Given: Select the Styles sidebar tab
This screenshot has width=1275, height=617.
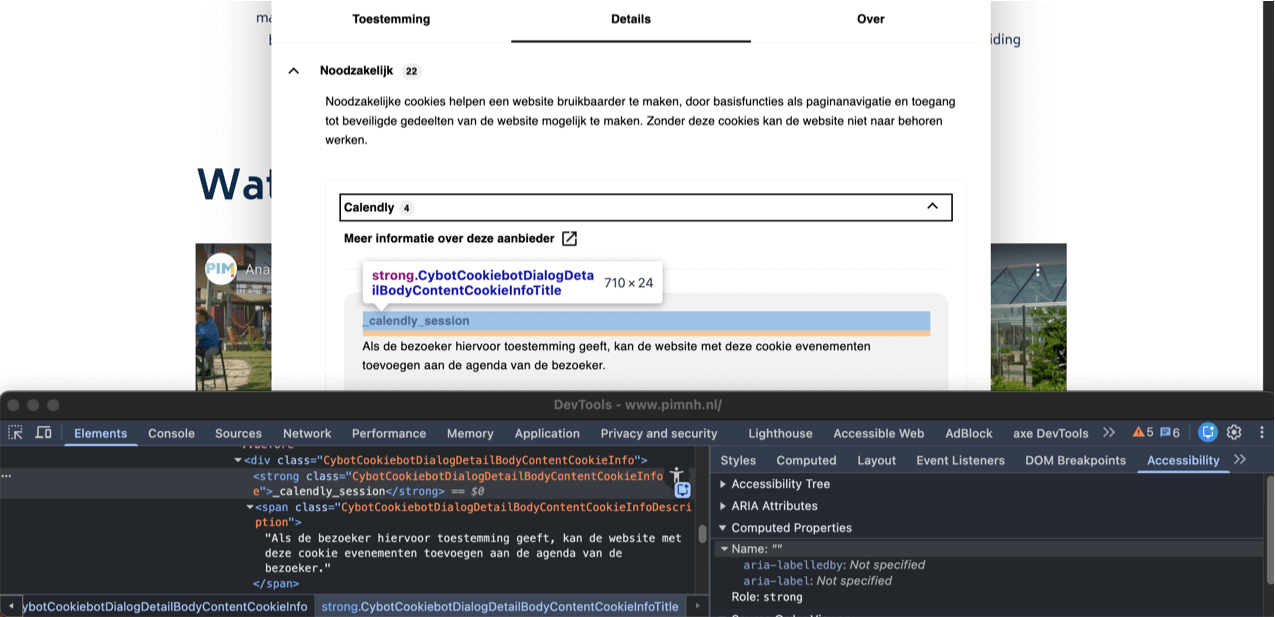Looking at the screenshot, I should [738, 460].
